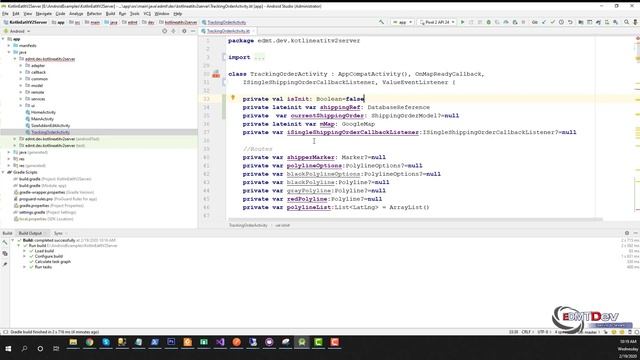
Task: Open MainActivity in project tree
Action: click(x=42, y=119)
